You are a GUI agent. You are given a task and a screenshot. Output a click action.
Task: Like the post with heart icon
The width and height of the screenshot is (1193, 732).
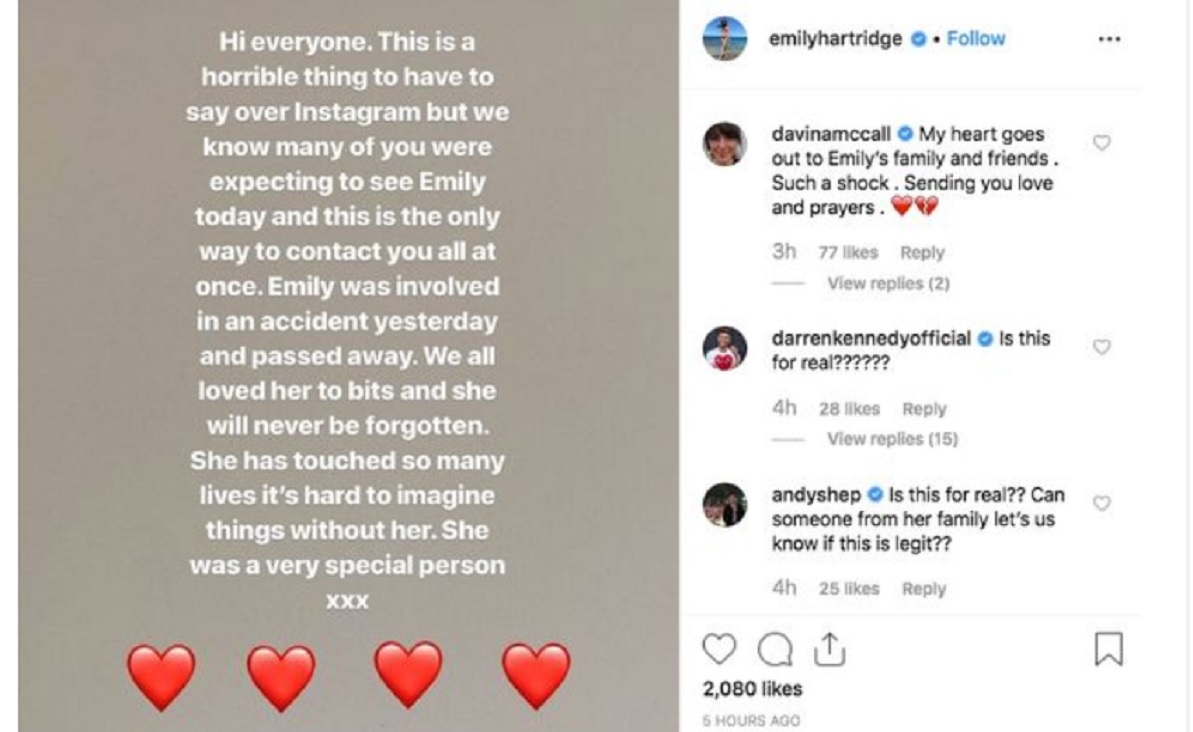click(x=718, y=650)
